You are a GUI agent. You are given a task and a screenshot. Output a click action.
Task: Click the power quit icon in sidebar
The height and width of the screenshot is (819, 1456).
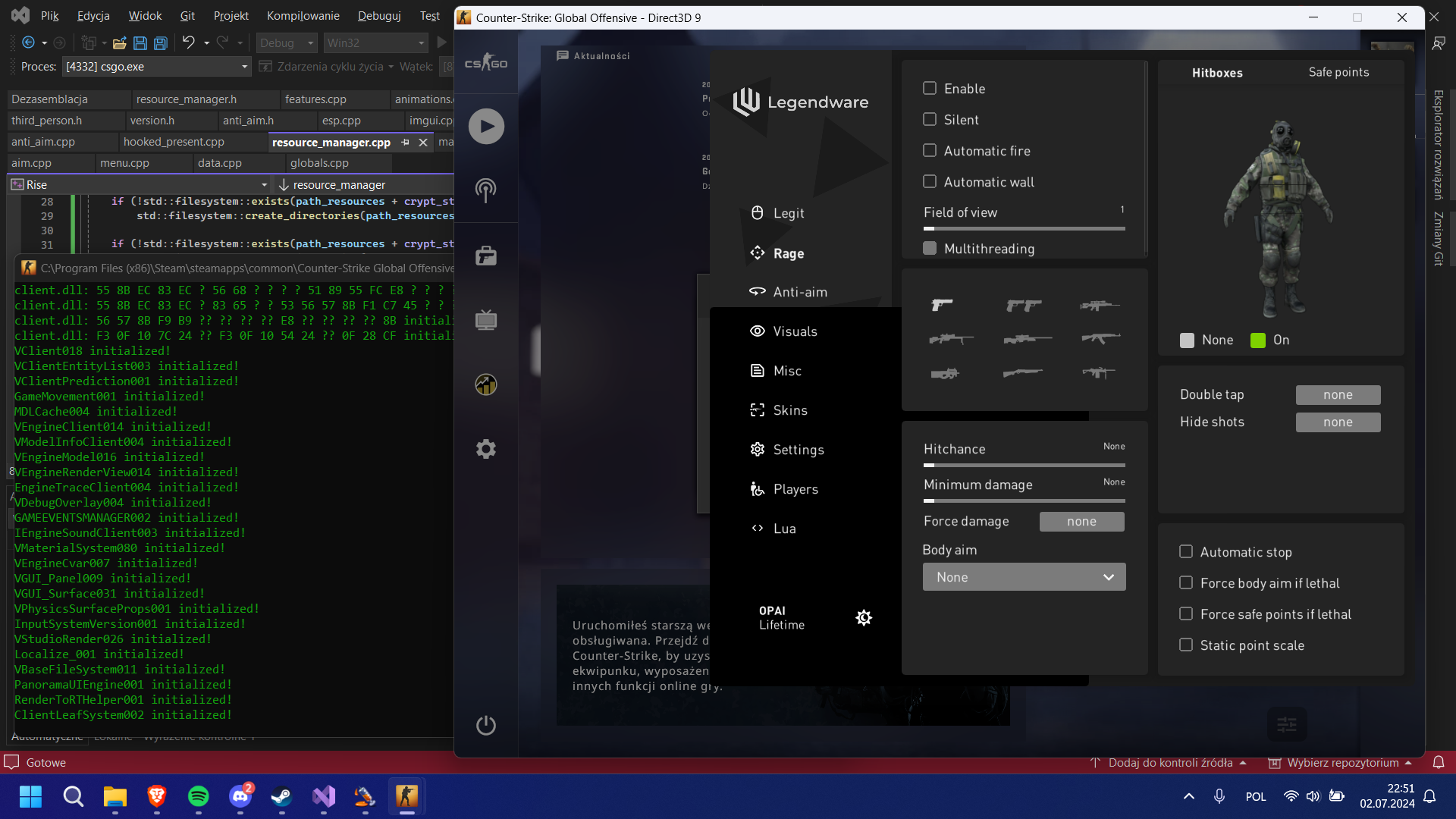coord(486,725)
